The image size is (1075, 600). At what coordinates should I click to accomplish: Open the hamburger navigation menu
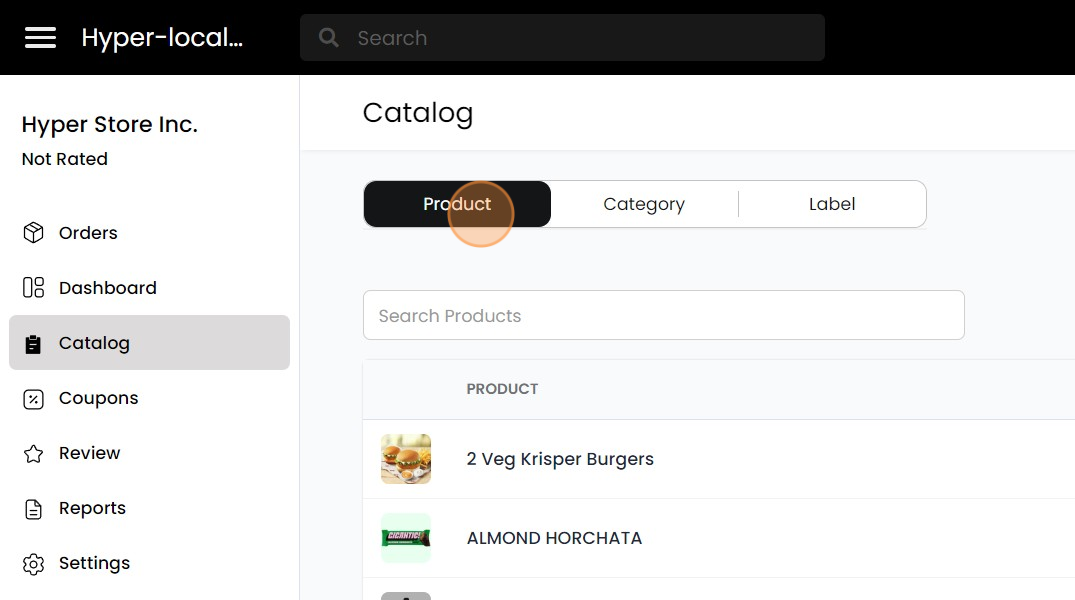[x=40, y=37]
